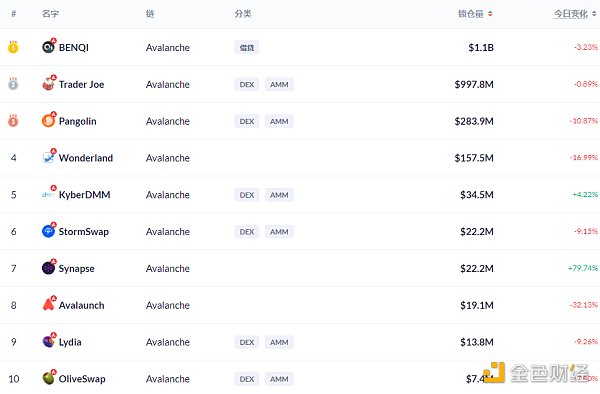Viewport: 600px width, 394px height.
Task: Click the gold first-place medal icon
Action: point(13,47)
